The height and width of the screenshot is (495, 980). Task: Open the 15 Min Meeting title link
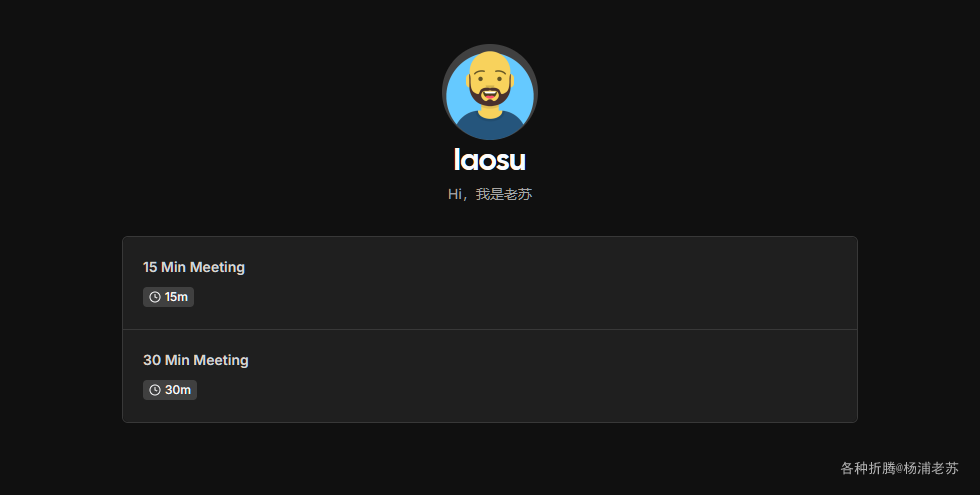[x=194, y=267]
